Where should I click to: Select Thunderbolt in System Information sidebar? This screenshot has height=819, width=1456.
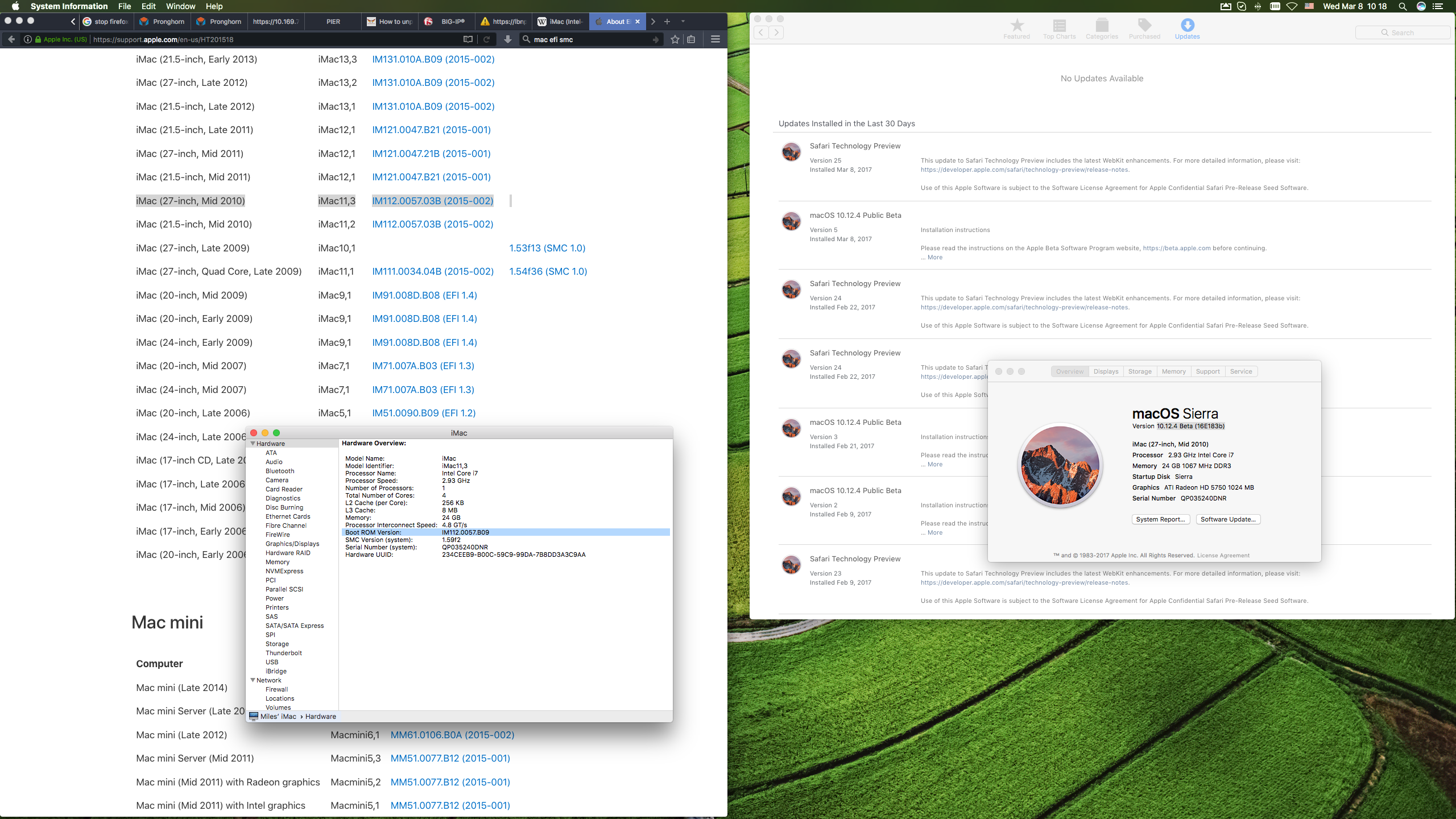[284, 653]
